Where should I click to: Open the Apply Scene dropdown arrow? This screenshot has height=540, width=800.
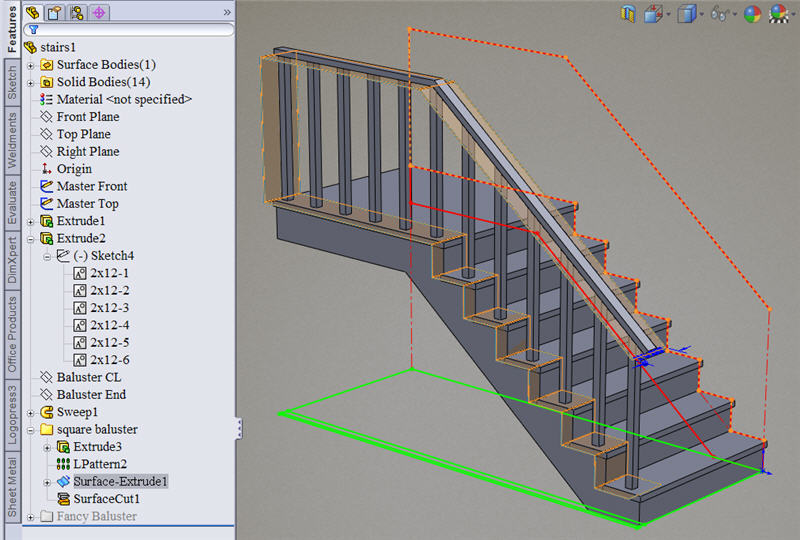click(x=792, y=15)
